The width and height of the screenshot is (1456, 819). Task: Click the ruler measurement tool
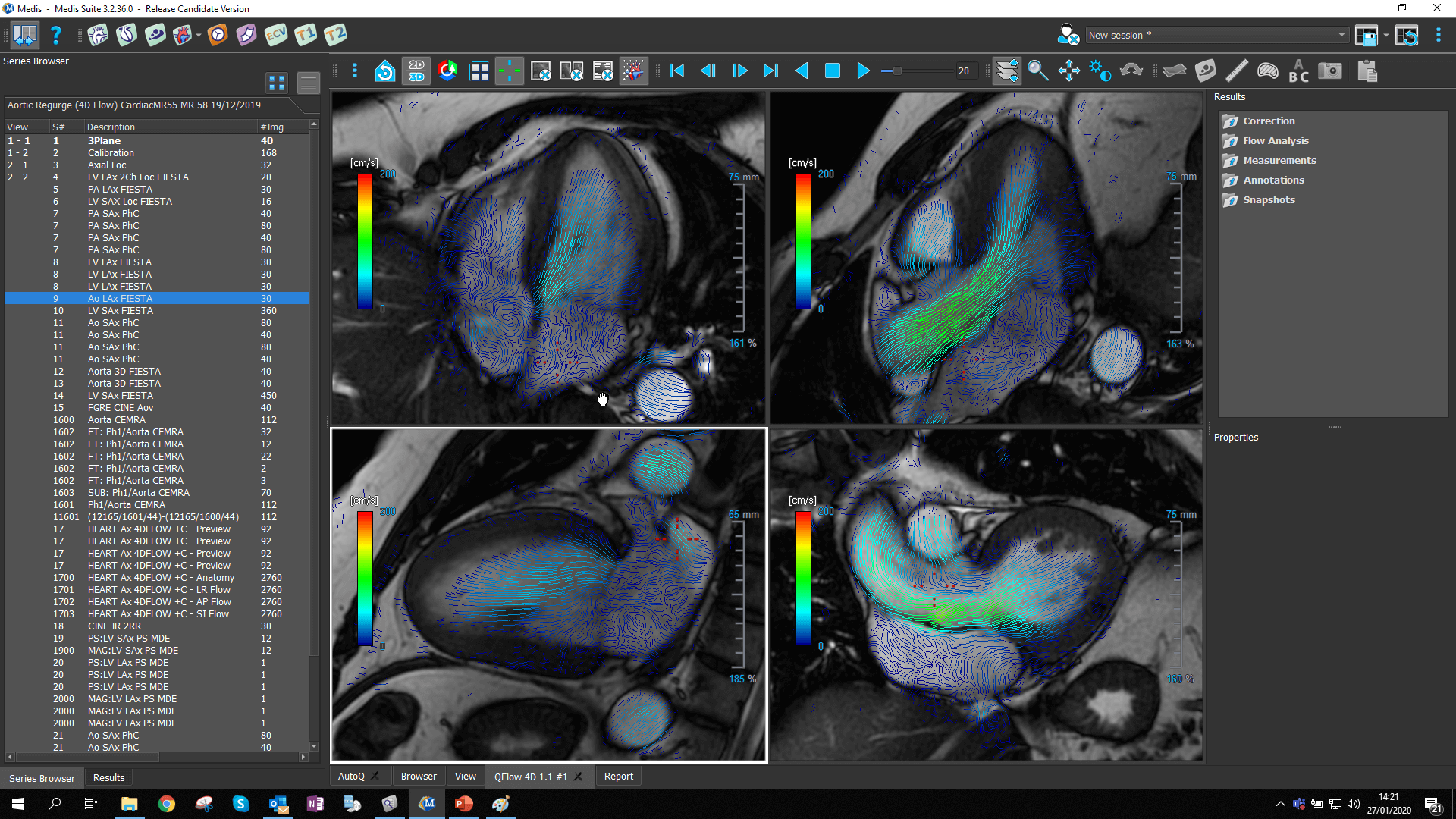click(1236, 71)
